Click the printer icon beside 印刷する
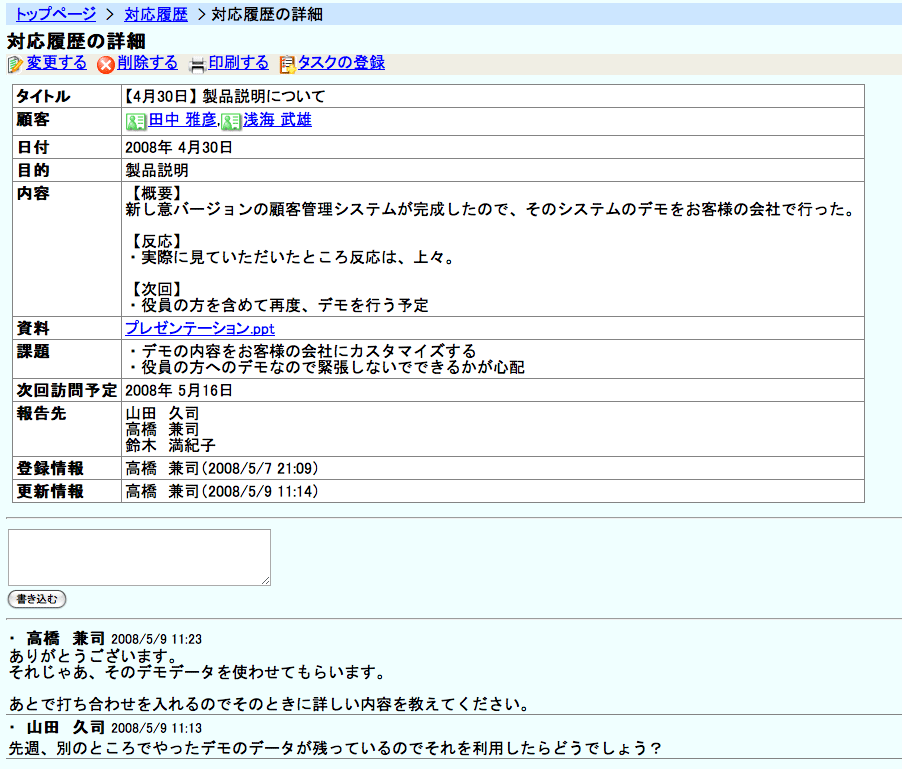902x769 pixels. coord(198,64)
